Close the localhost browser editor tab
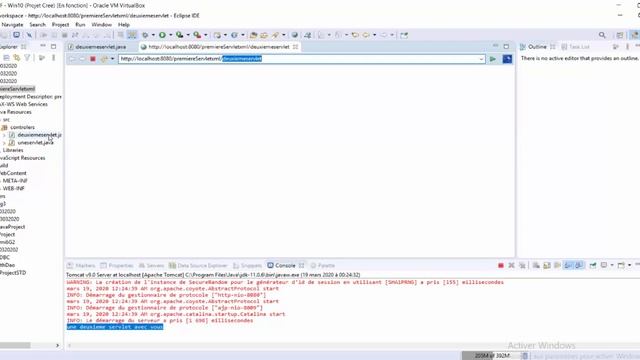 tap(296, 47)
